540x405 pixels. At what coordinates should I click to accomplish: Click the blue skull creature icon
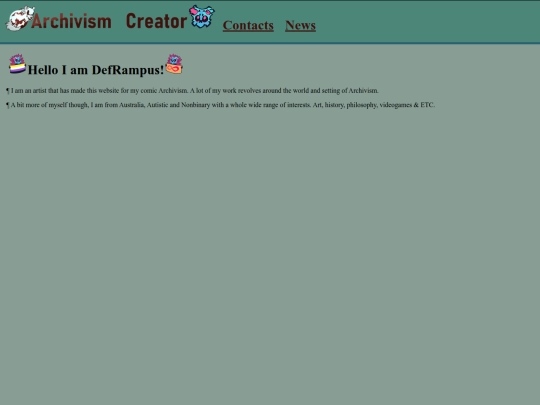[x=202, y=16]
